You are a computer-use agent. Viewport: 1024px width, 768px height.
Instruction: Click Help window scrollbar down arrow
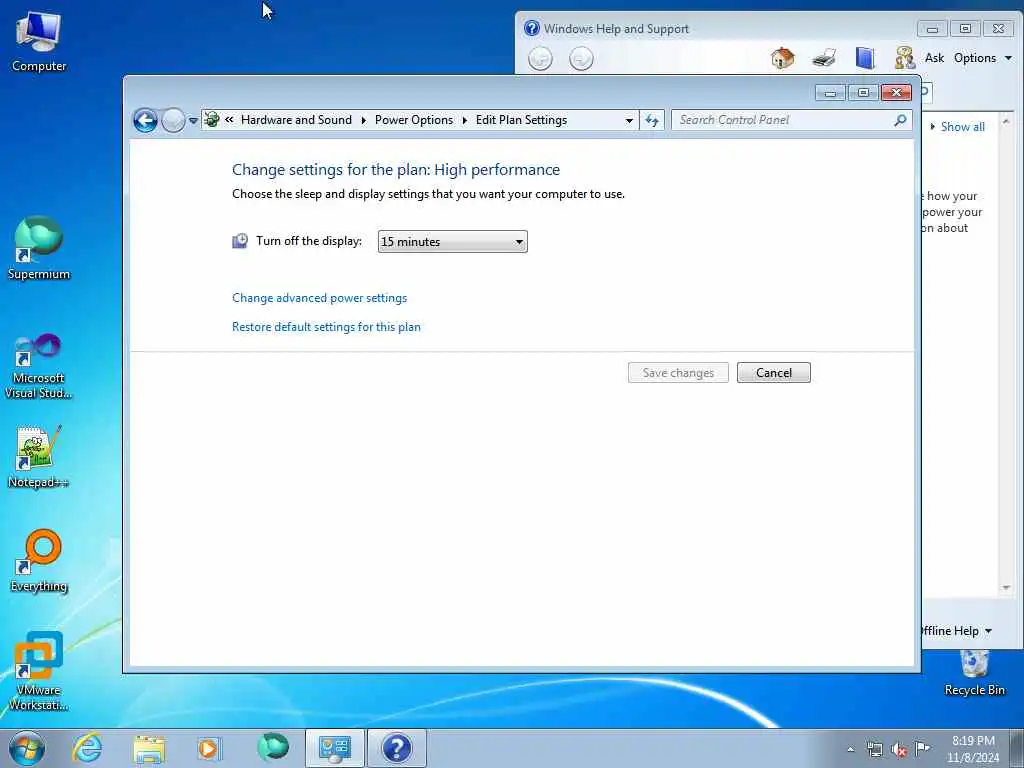tap(1006, 588)
